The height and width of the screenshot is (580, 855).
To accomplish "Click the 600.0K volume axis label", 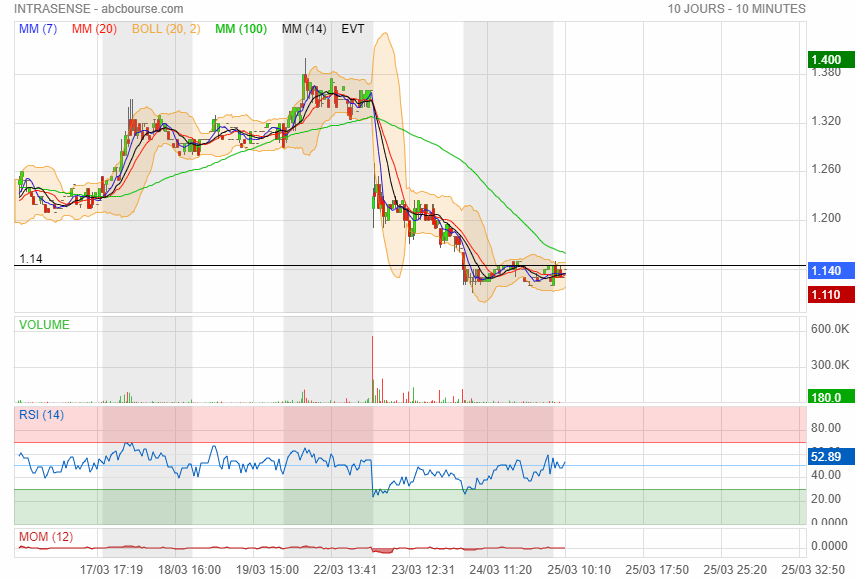I will tap(830, 329).
